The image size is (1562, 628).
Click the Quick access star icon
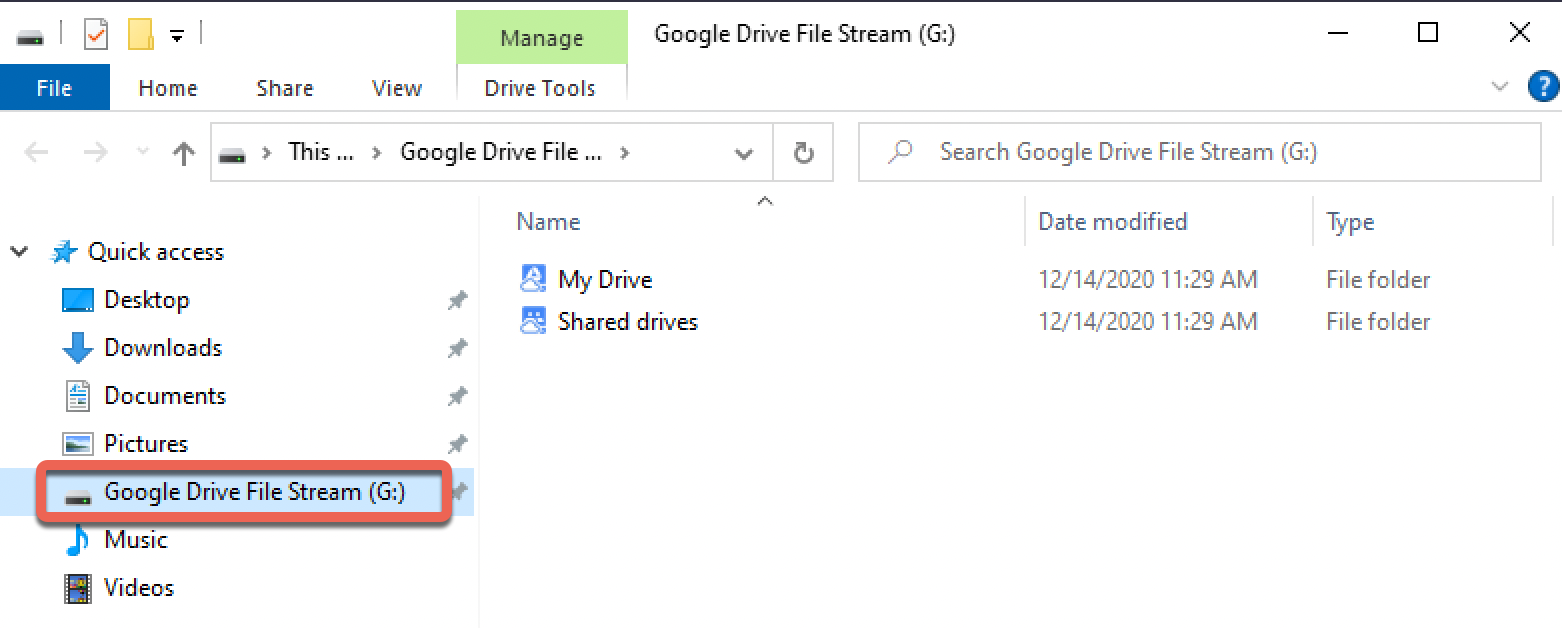pyautogui.click(x=64, y=252)
